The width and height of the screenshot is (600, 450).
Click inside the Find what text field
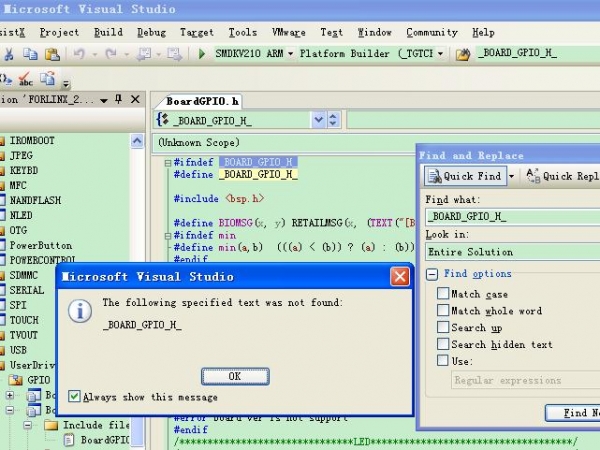click(510, 216)
